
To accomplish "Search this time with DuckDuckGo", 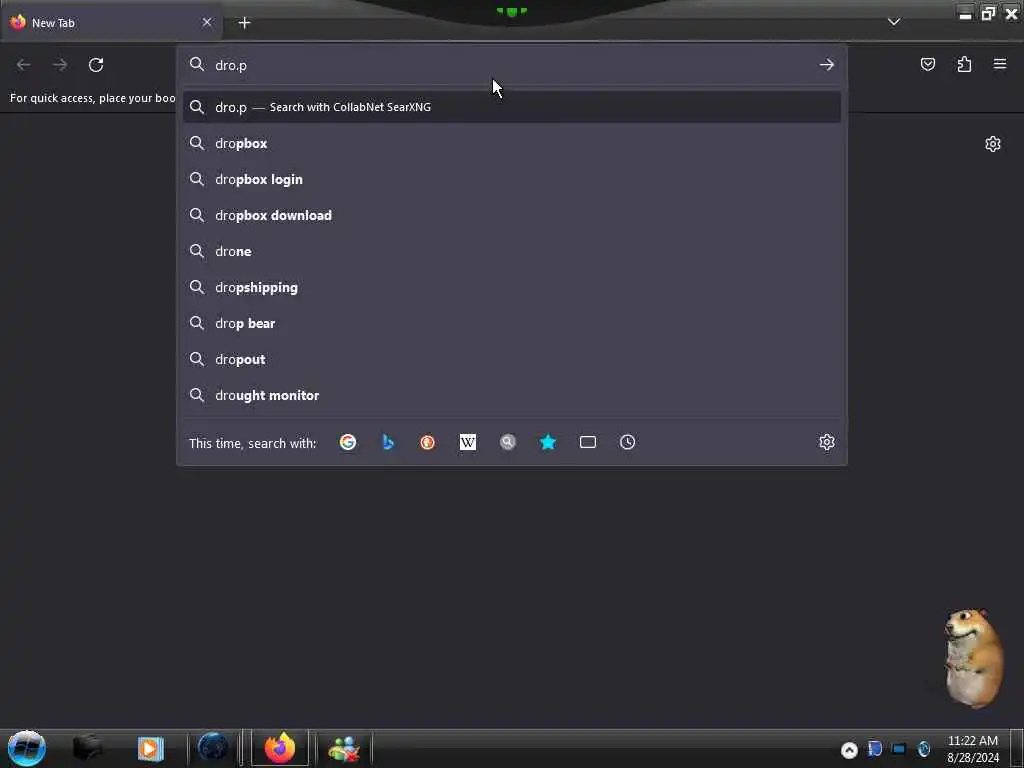I will 428,442.
